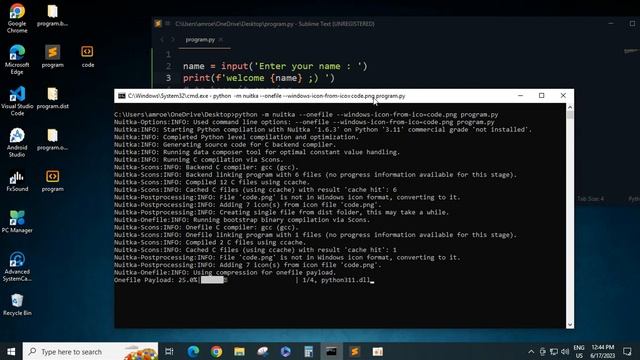Minimize the Sublime Text window

[x=611, y=24]
